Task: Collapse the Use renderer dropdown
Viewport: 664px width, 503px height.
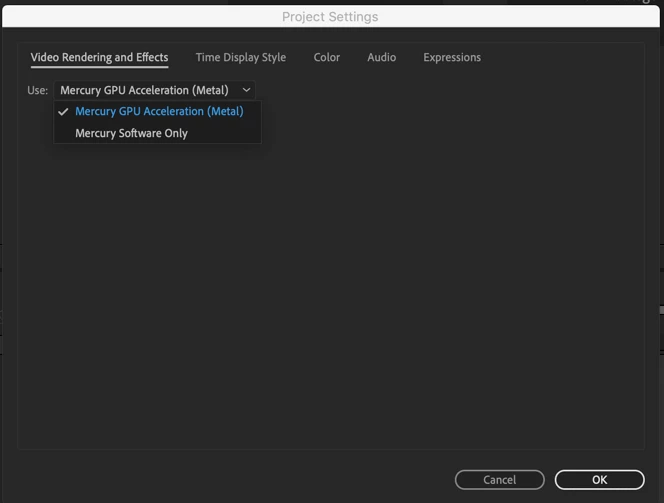Action: pos(155,90)
